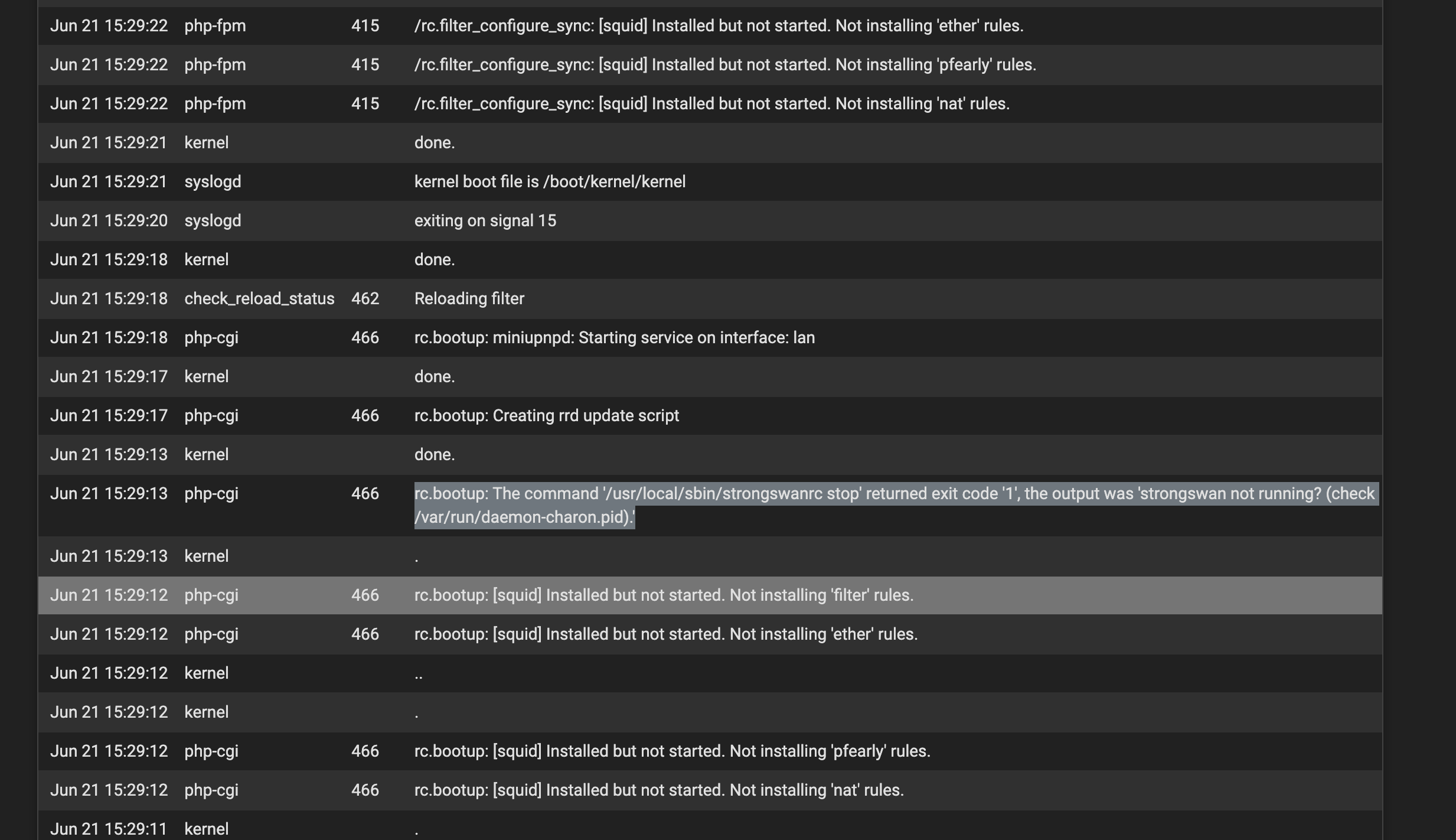Screen dimensions: 1456x840
Task: Select the kernel 'done.' message at 15:29:21
Action: pyautogui.click(x=435, y=143)
